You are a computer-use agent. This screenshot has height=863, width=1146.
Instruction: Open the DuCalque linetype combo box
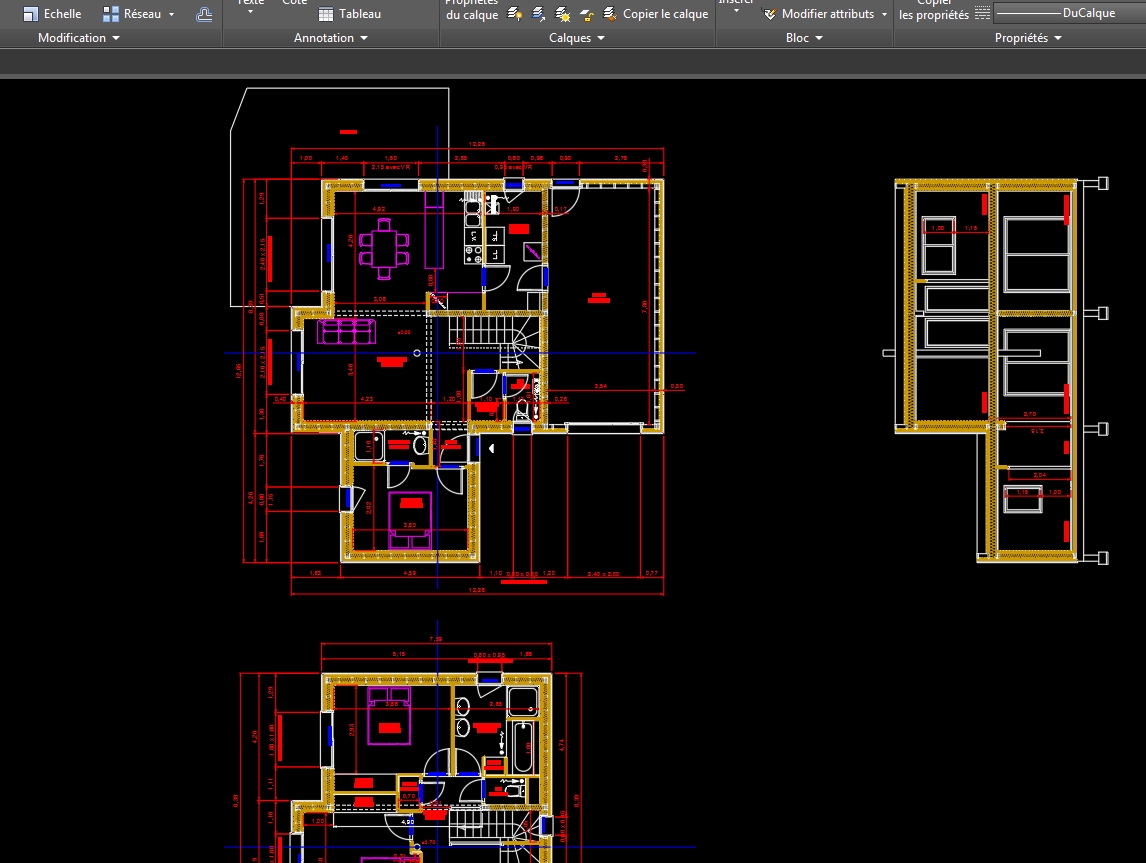click(x=1070, y=13)
